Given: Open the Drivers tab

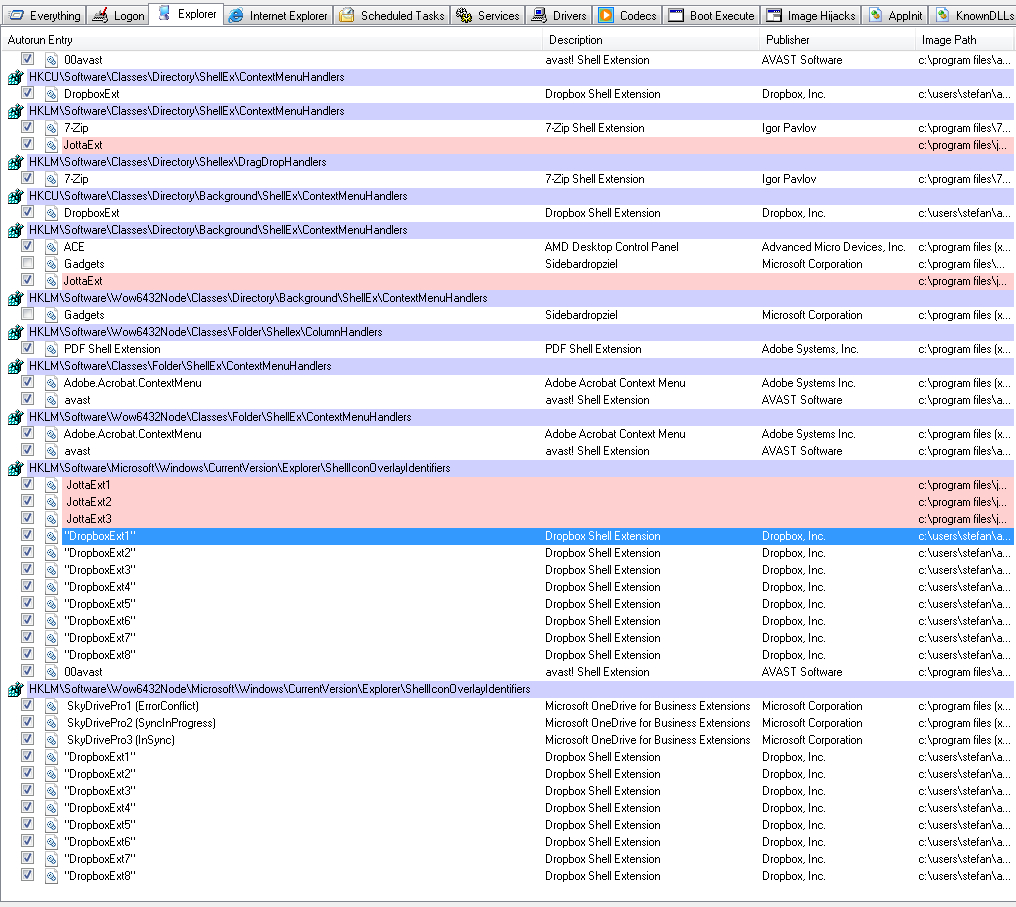Looking at the screenshot, I should point(559,16).
